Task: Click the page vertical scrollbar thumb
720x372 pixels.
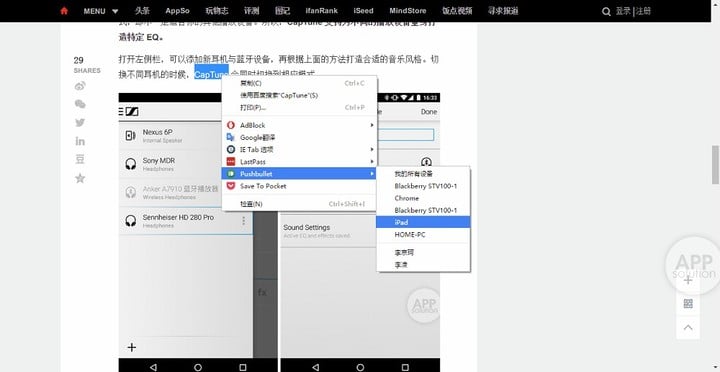Action: coord(715,164)
